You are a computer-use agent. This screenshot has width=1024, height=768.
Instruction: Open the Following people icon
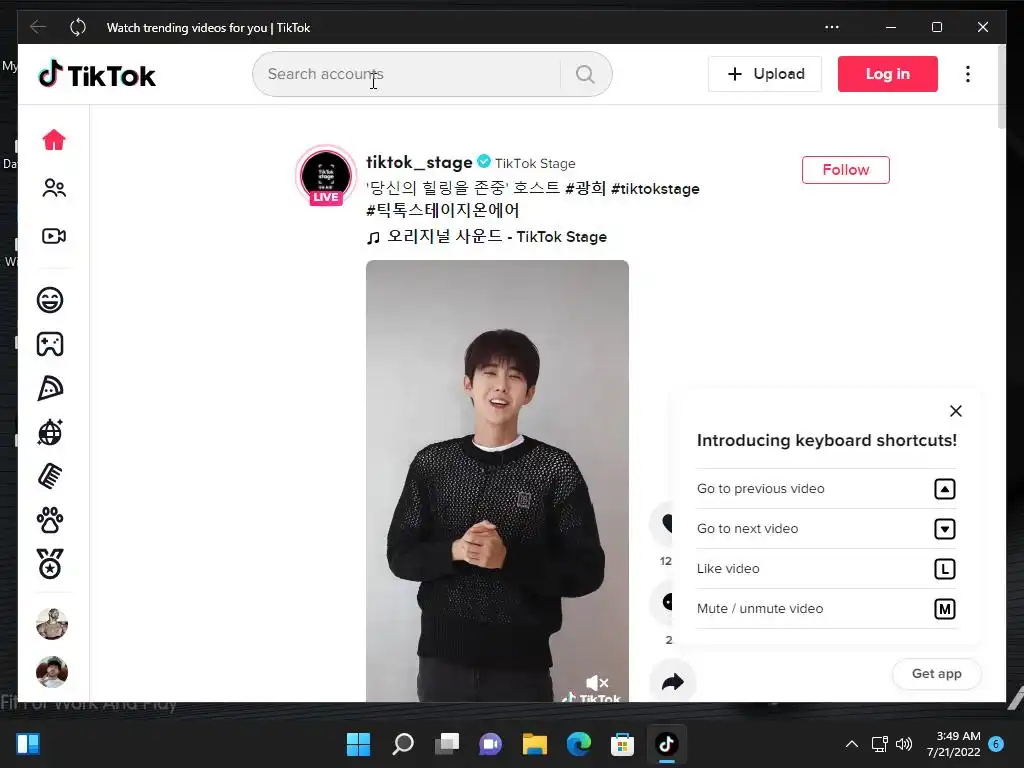(x=54, y=188)
